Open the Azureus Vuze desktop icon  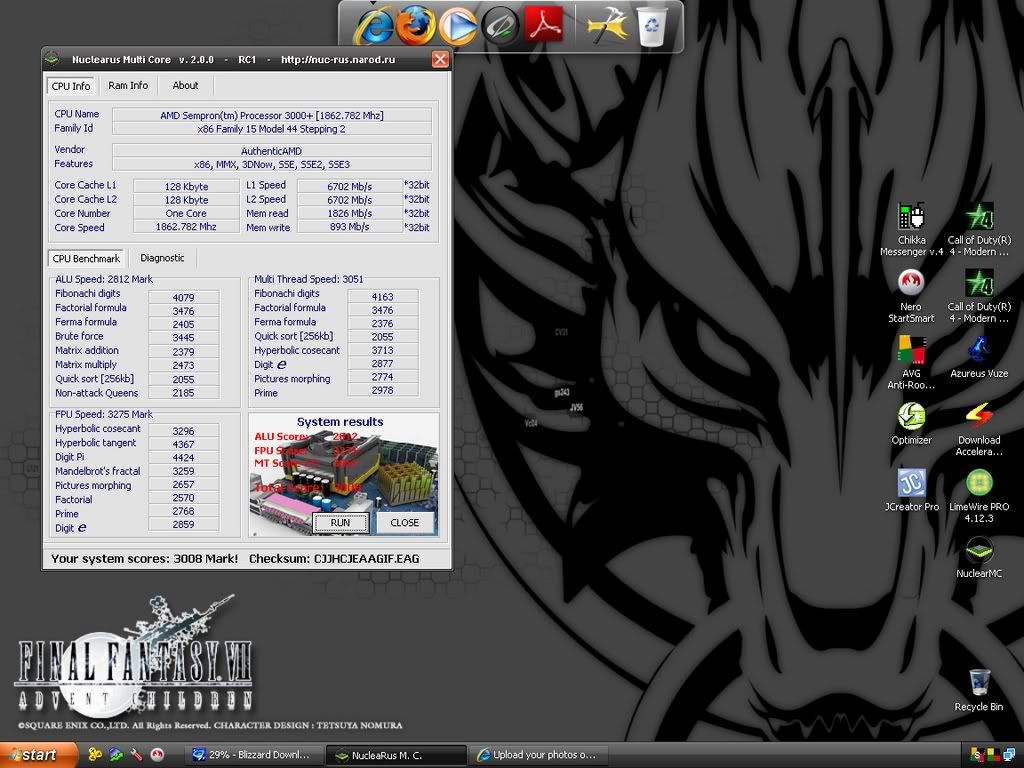[x=979, y=350]
